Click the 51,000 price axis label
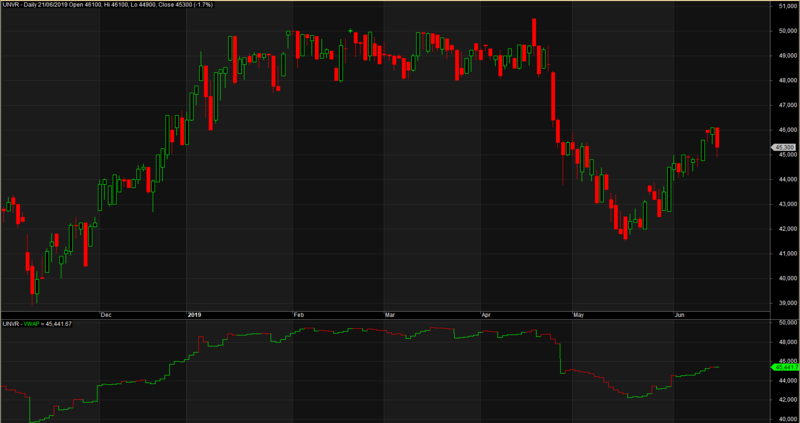 coord(789,6)
